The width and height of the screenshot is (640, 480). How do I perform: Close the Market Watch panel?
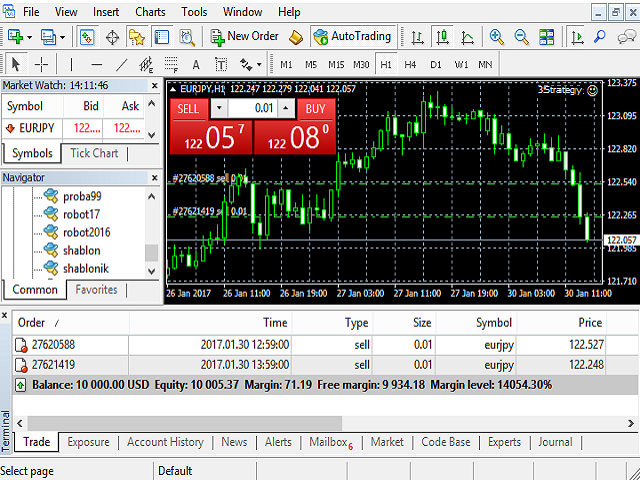[155, 86]
